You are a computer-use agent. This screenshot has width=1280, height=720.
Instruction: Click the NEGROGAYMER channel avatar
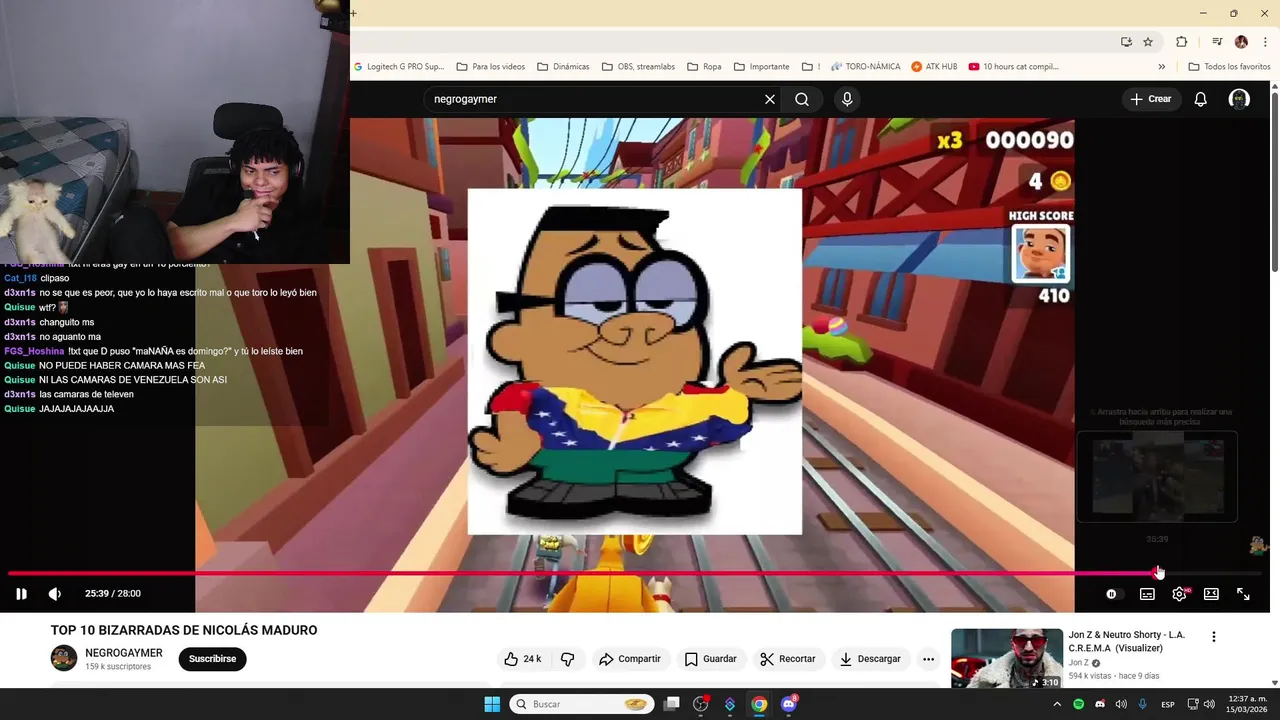64,659
